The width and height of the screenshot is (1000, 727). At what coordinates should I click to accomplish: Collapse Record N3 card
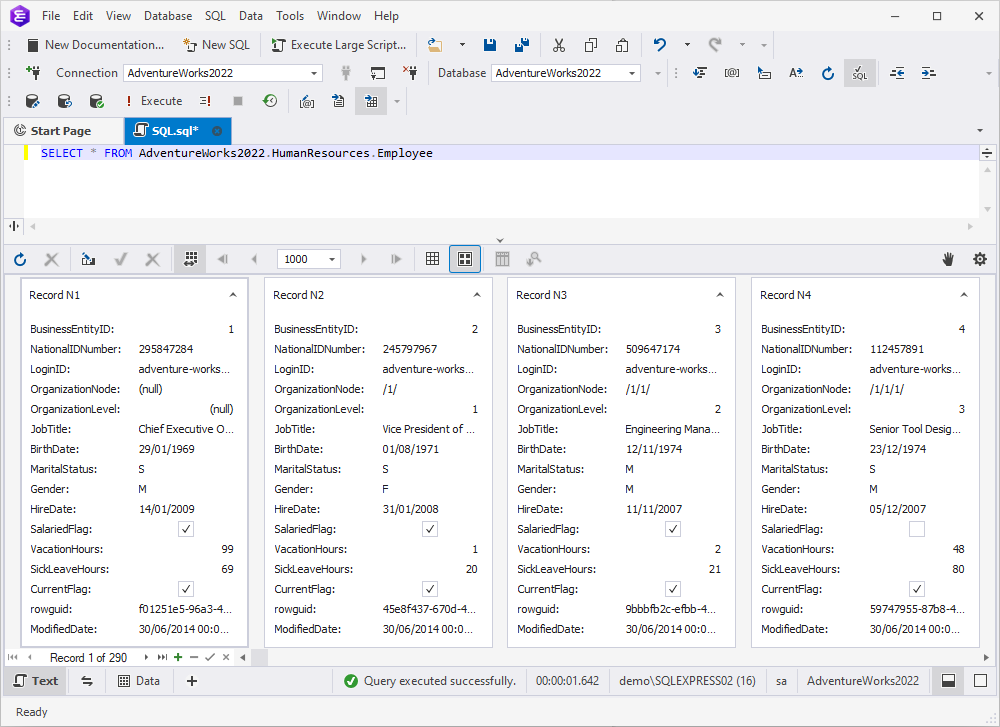[720, 295]
